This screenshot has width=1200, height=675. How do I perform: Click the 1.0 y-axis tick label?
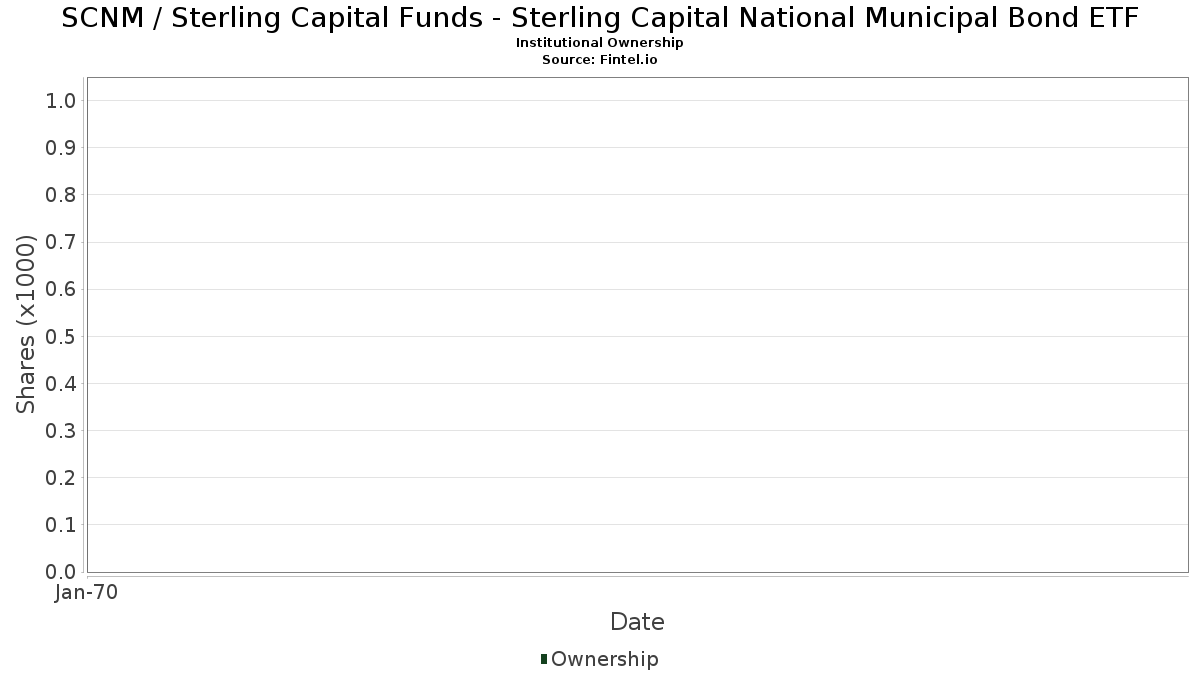pyautogui.click(x=61, y=100)
